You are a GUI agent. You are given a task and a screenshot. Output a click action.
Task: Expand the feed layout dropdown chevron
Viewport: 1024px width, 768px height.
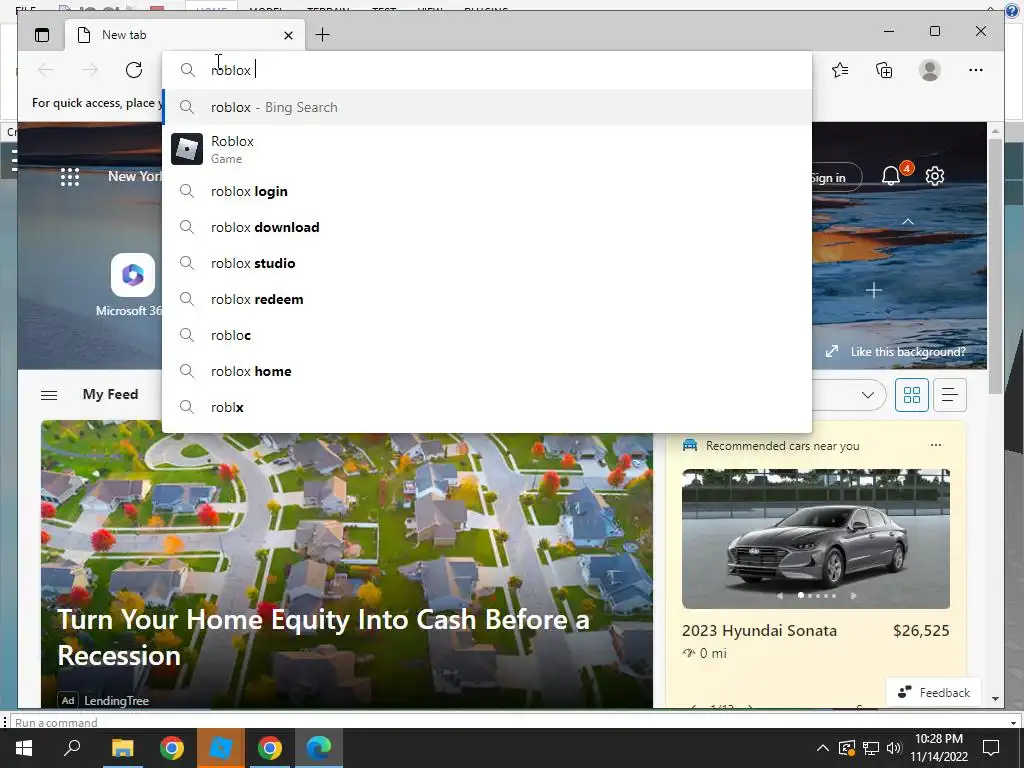point(868,395)
